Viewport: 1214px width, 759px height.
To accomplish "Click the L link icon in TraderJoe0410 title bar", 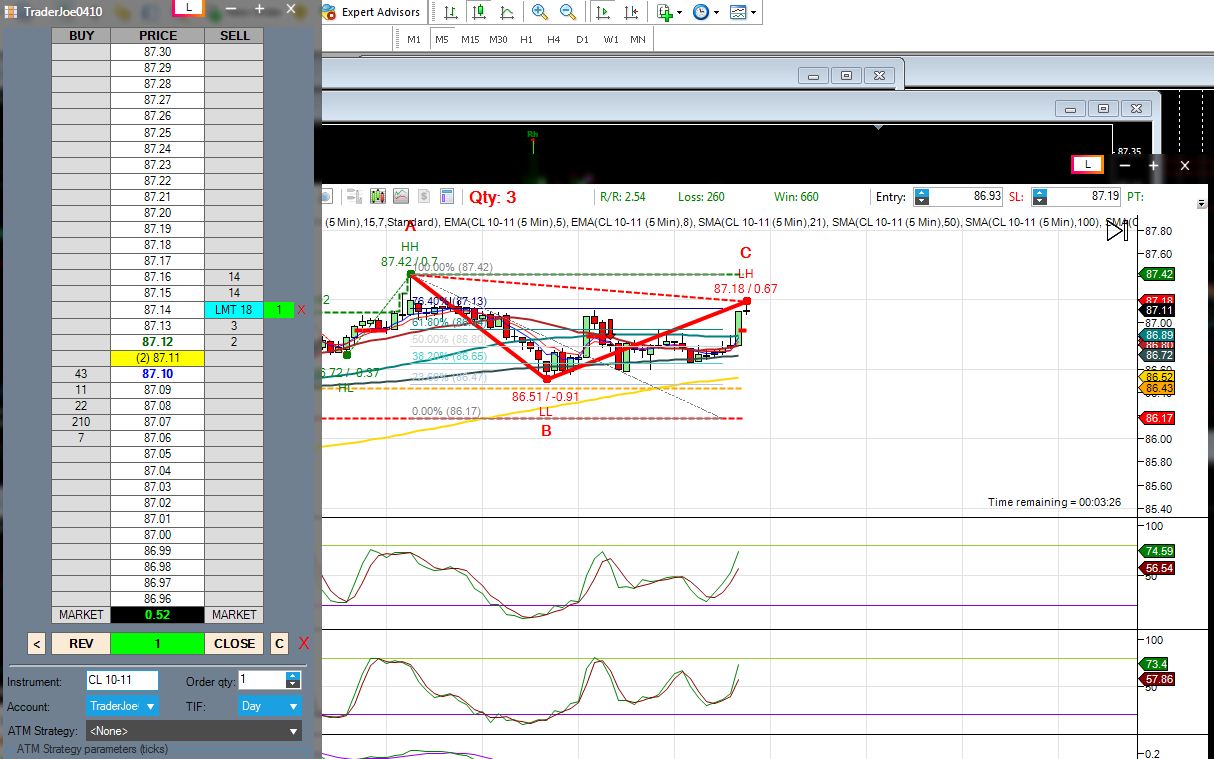I will point(189,7).
